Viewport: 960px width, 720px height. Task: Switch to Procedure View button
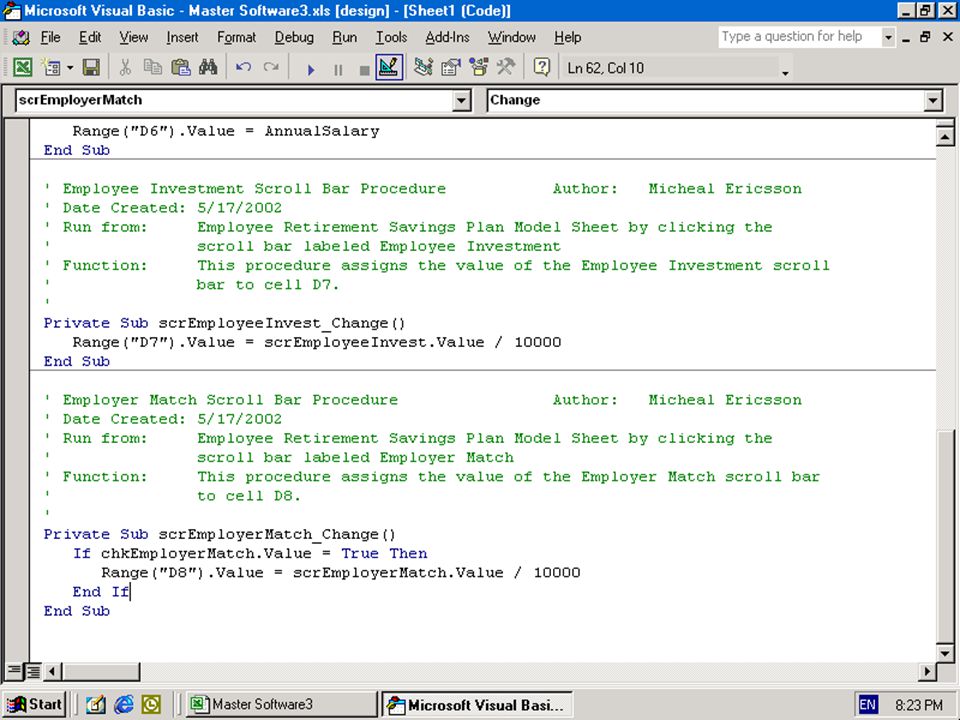tap(14, 672)
